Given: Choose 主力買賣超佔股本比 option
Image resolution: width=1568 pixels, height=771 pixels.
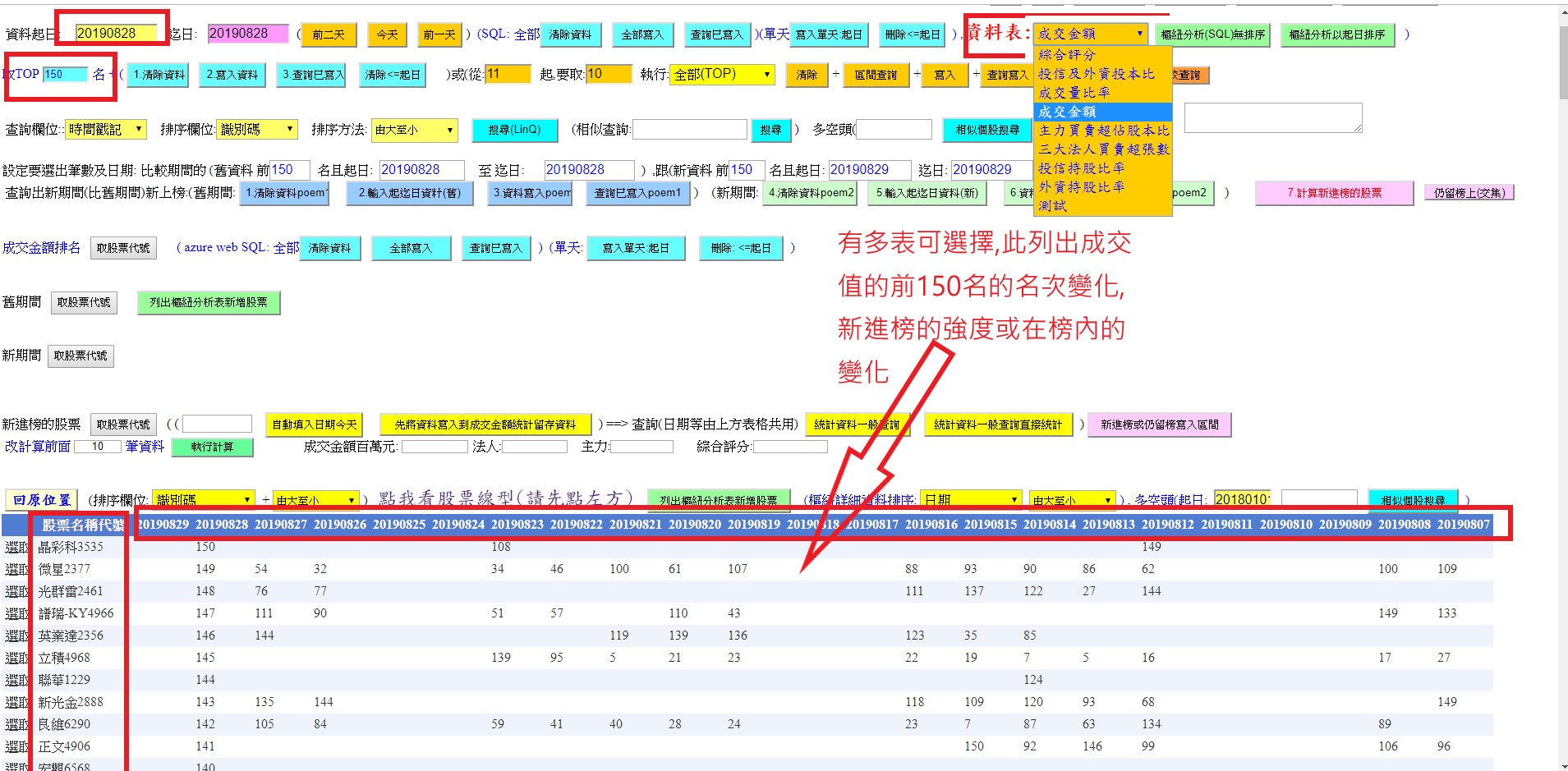Looking at the screenshot, I should point(1102,131).
